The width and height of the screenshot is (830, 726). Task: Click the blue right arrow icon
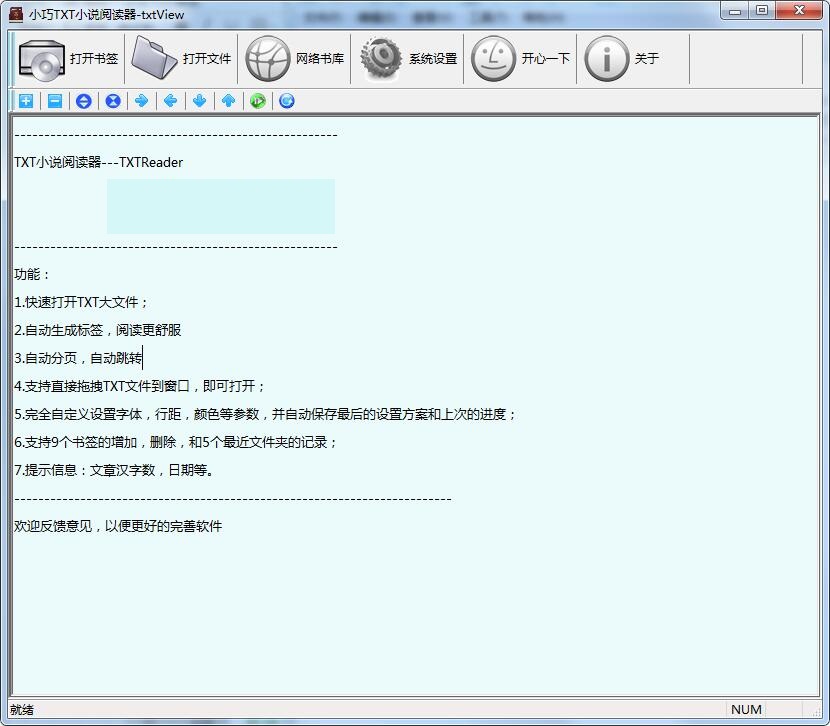point(142,101)
